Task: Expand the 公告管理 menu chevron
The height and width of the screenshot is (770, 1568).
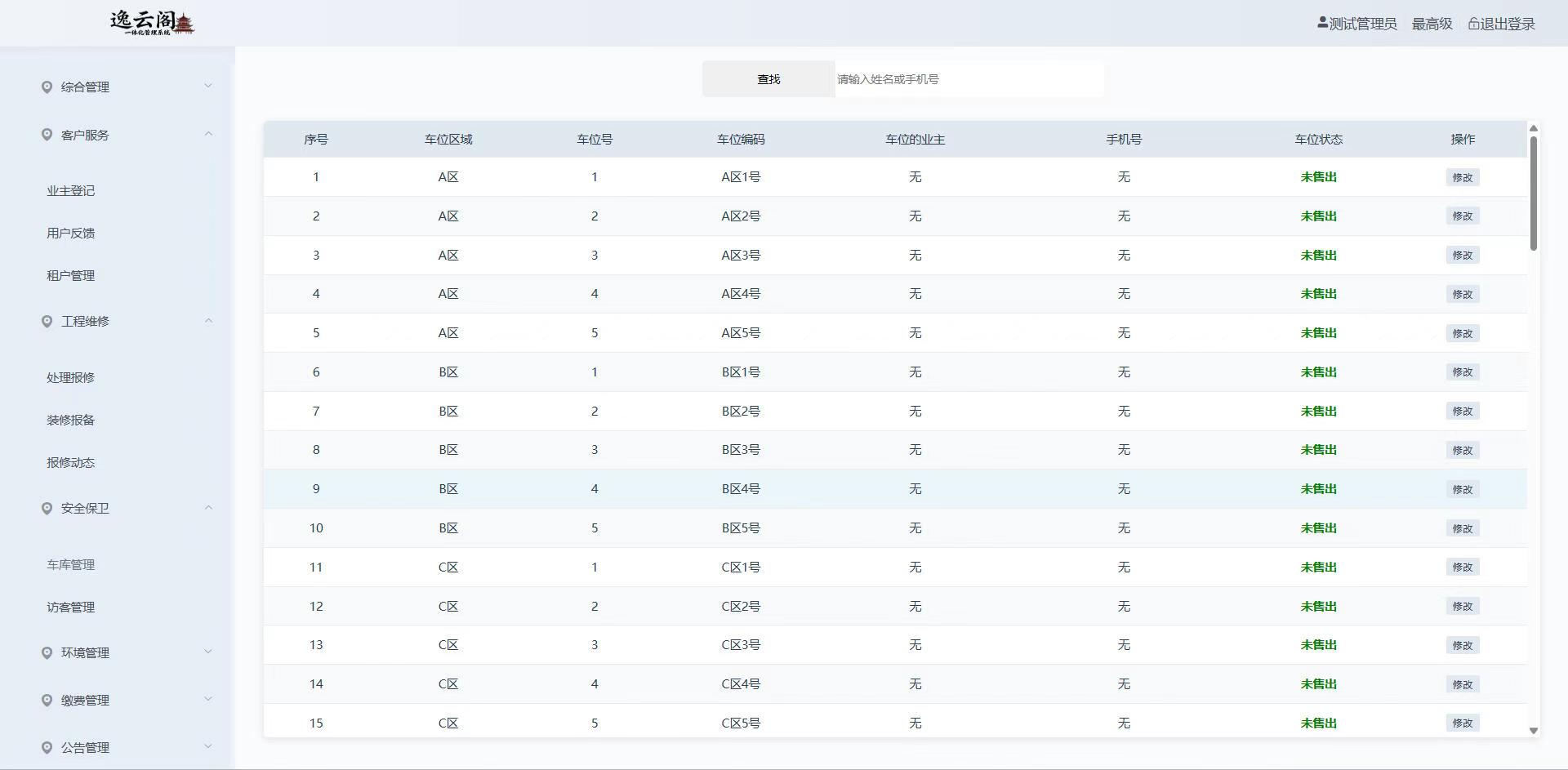Action: pyautogui.click(x=208, y=747)
